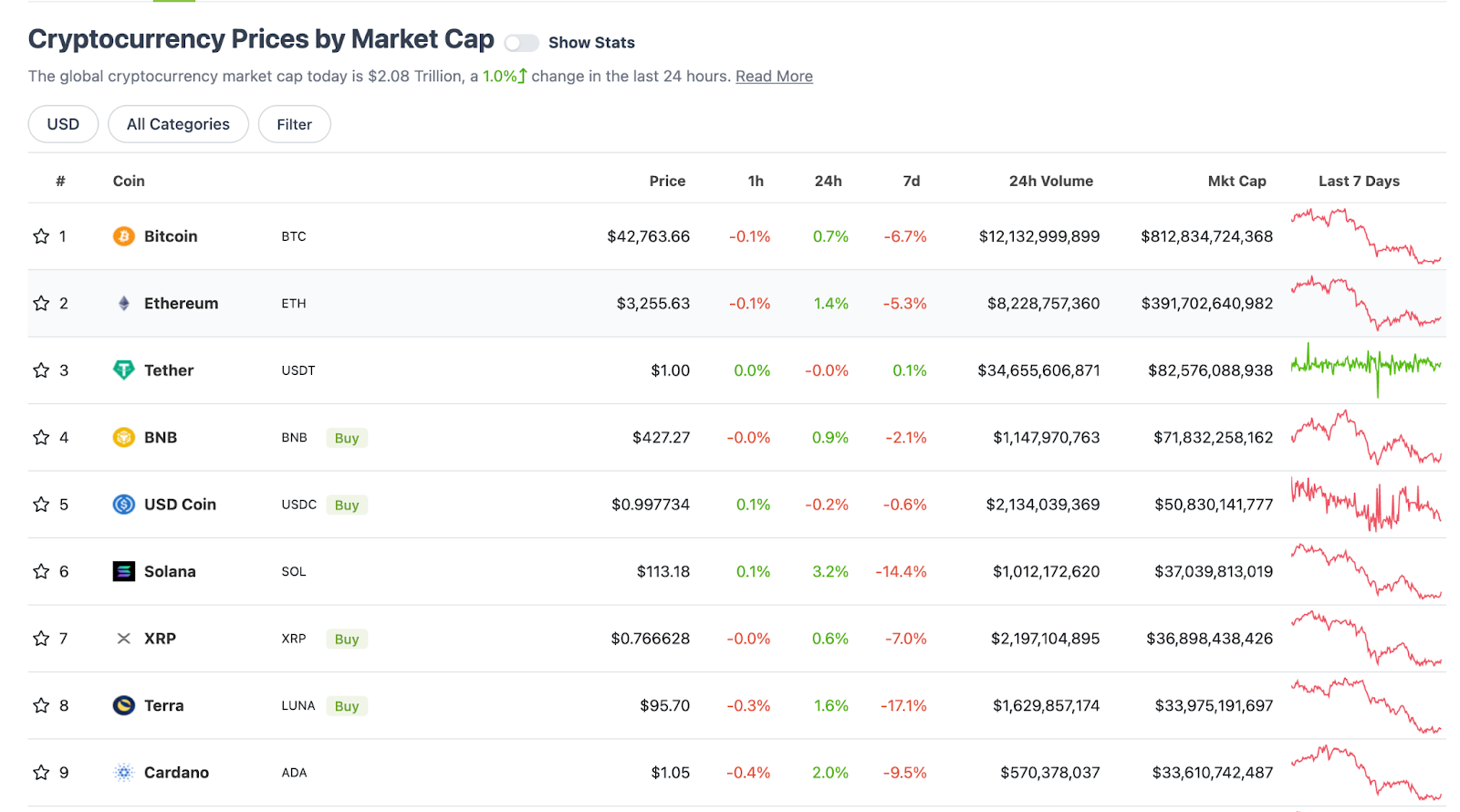Open the Bitcoin coin page
The height and width of the screenshot is (812, 1460).
point(171,236)
